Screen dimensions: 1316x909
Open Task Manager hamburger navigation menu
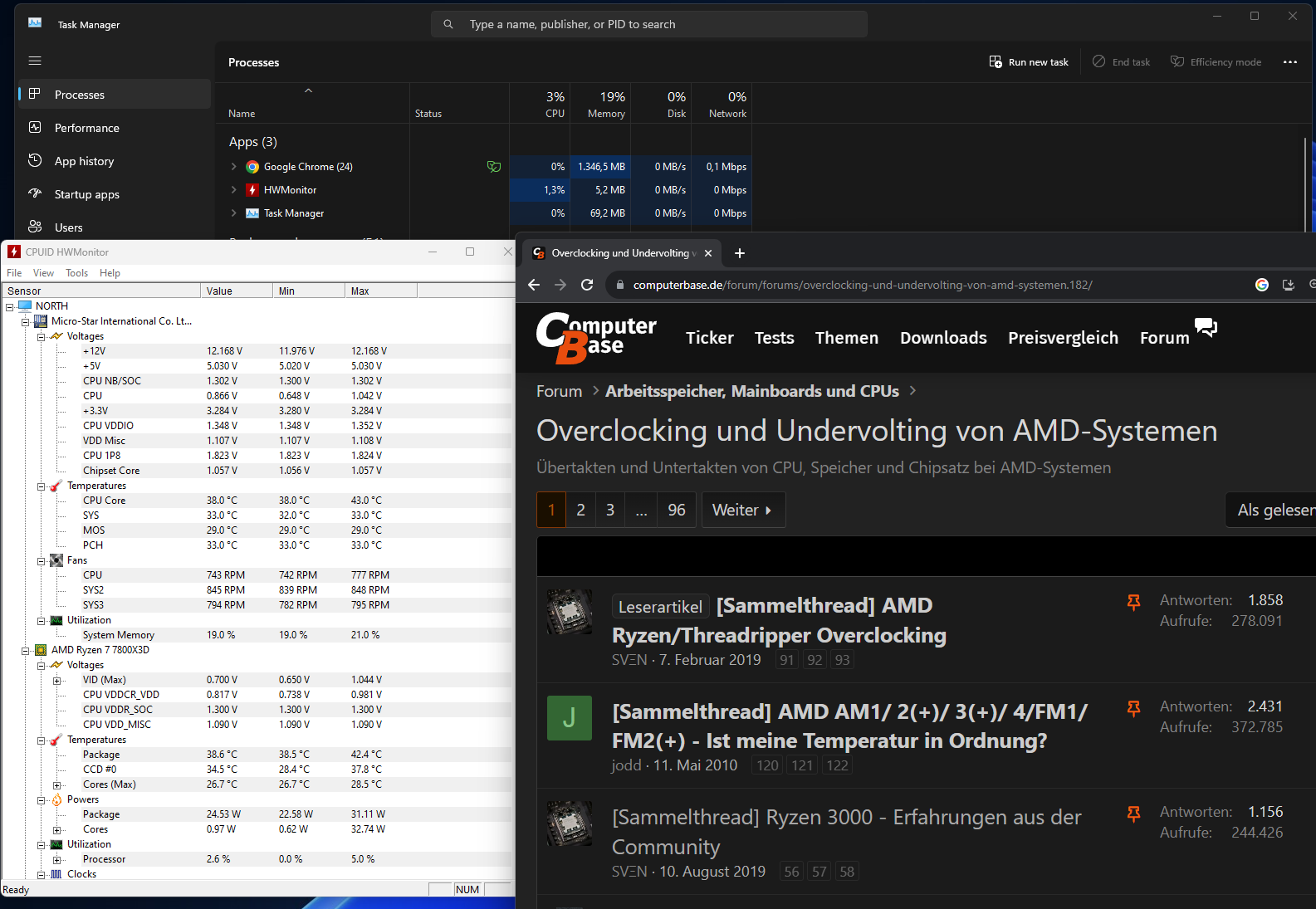[35, 61]
